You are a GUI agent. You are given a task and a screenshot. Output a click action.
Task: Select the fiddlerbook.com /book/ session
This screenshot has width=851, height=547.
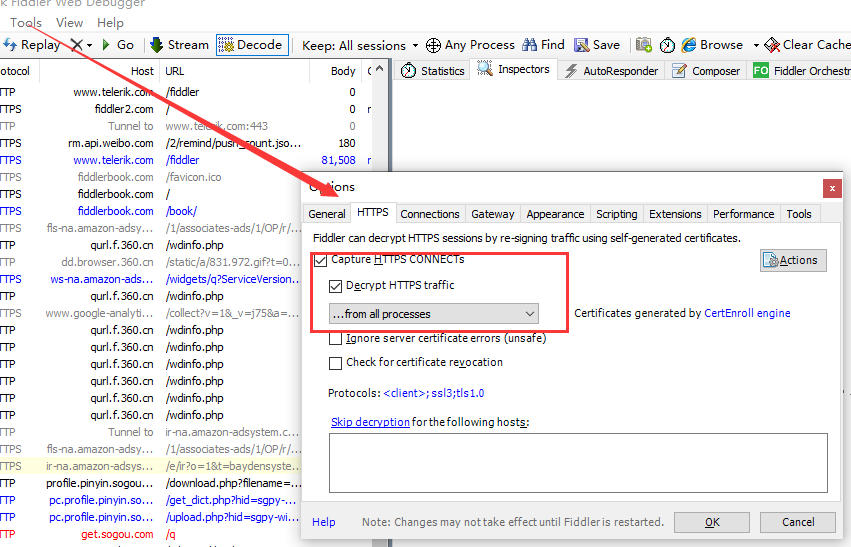pos(151,211)
